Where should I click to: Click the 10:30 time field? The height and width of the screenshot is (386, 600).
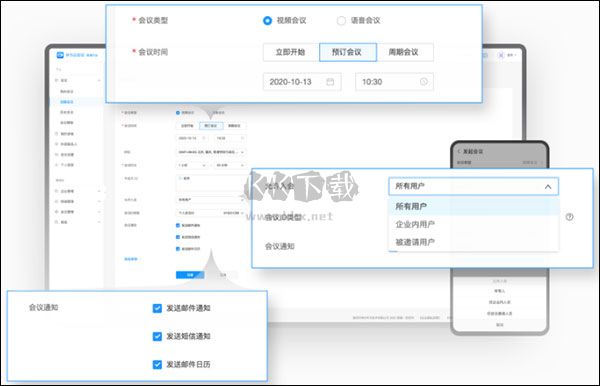pyautogui.click(x=394, y=82)
